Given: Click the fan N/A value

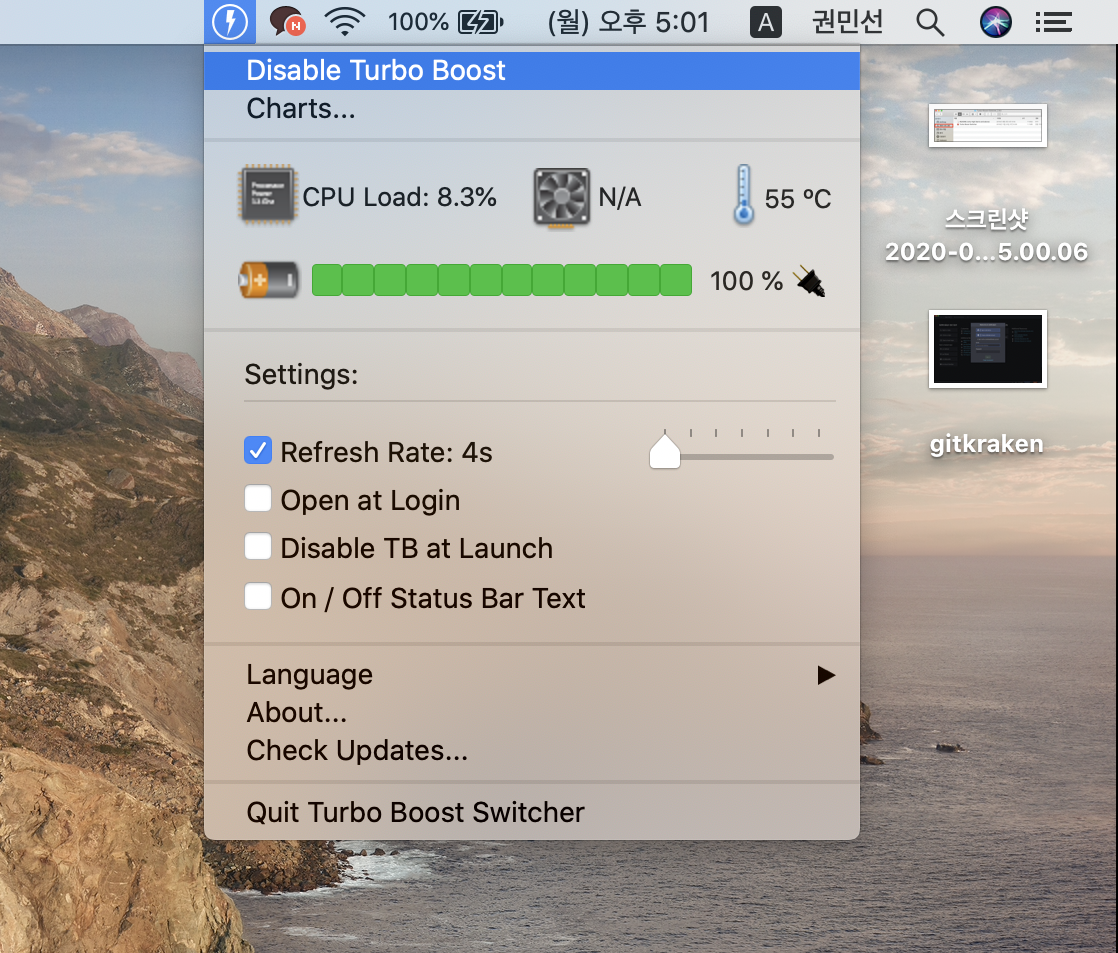Looking at the screenshot, I should 620,197.
